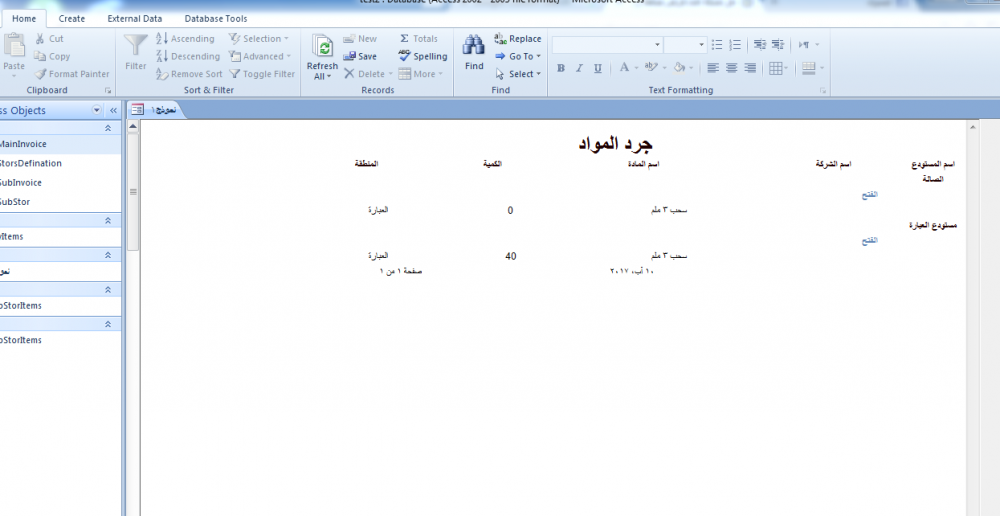Open the Selection filter dropdown
The height and width of the screenshot is (516, 1000).
259,39
